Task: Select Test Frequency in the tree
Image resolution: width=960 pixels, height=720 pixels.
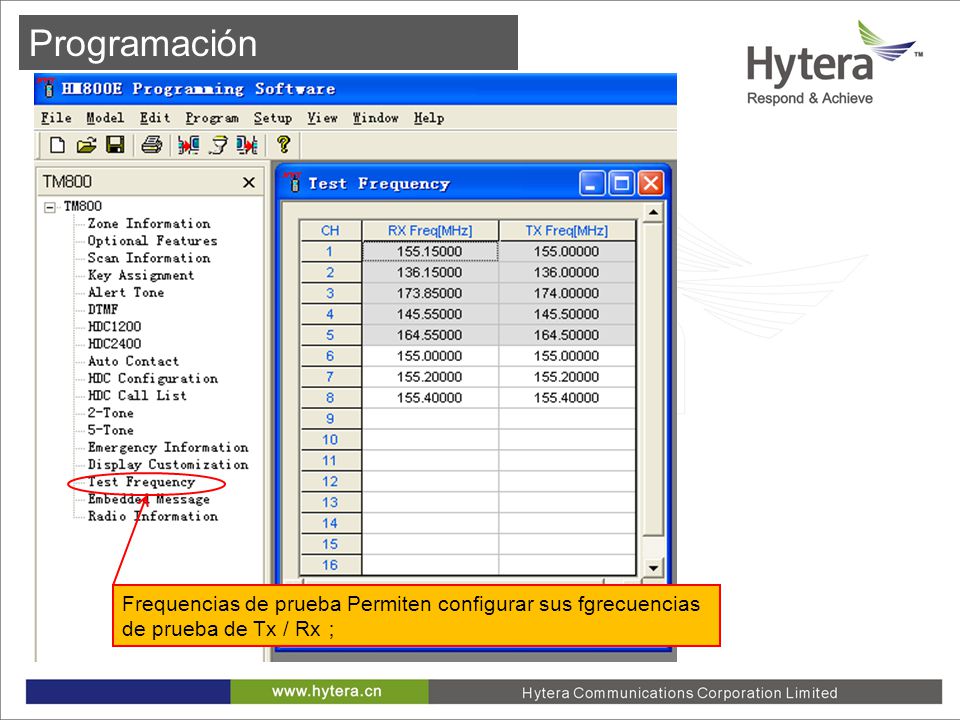Action: coord(141,482)
